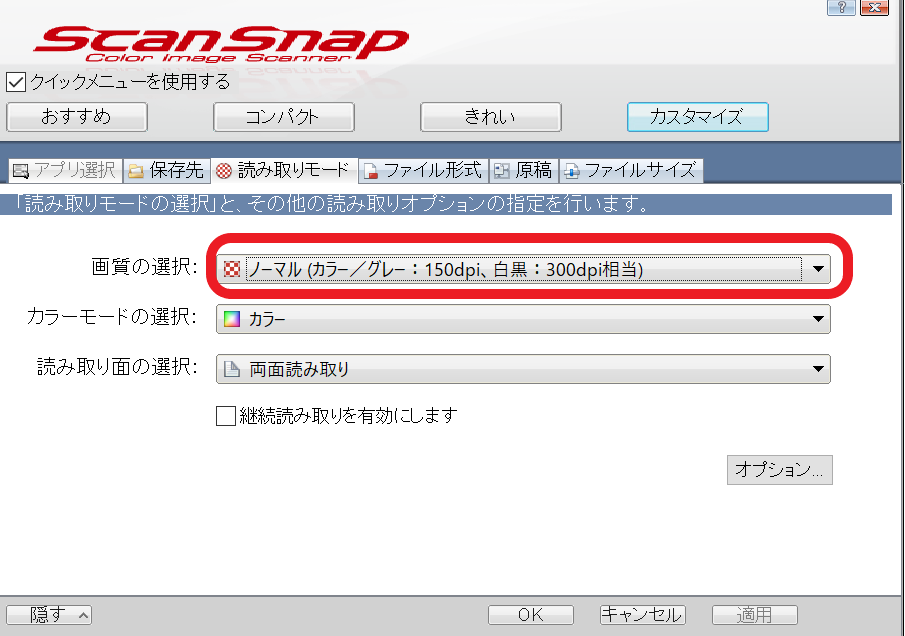The width and height of the screenshot is (905, 636).
Task: Close the ScanSnap settings window
Action: [x=874, y=8]
